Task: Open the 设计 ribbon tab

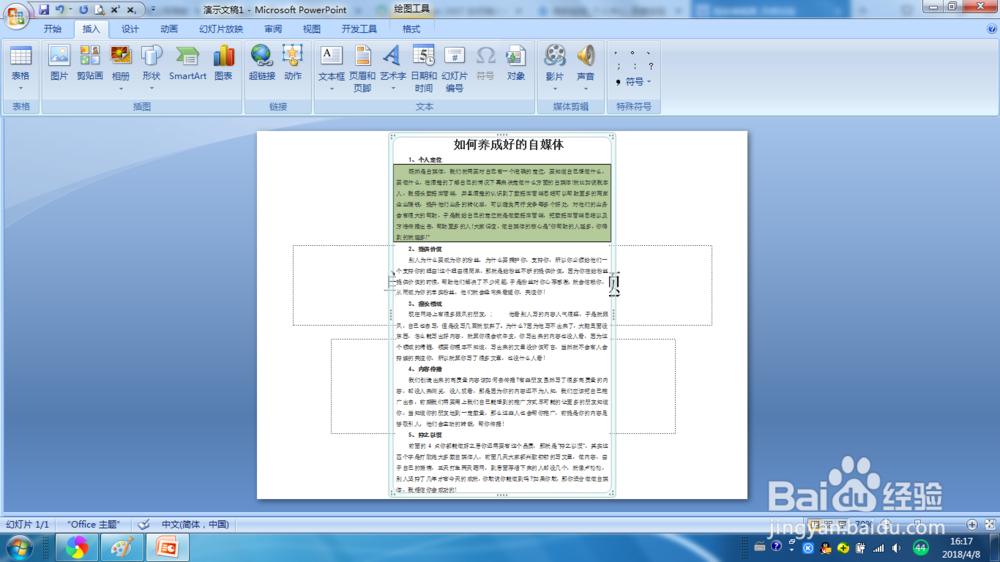Action: pyautogui.click(x=129, y=29)
